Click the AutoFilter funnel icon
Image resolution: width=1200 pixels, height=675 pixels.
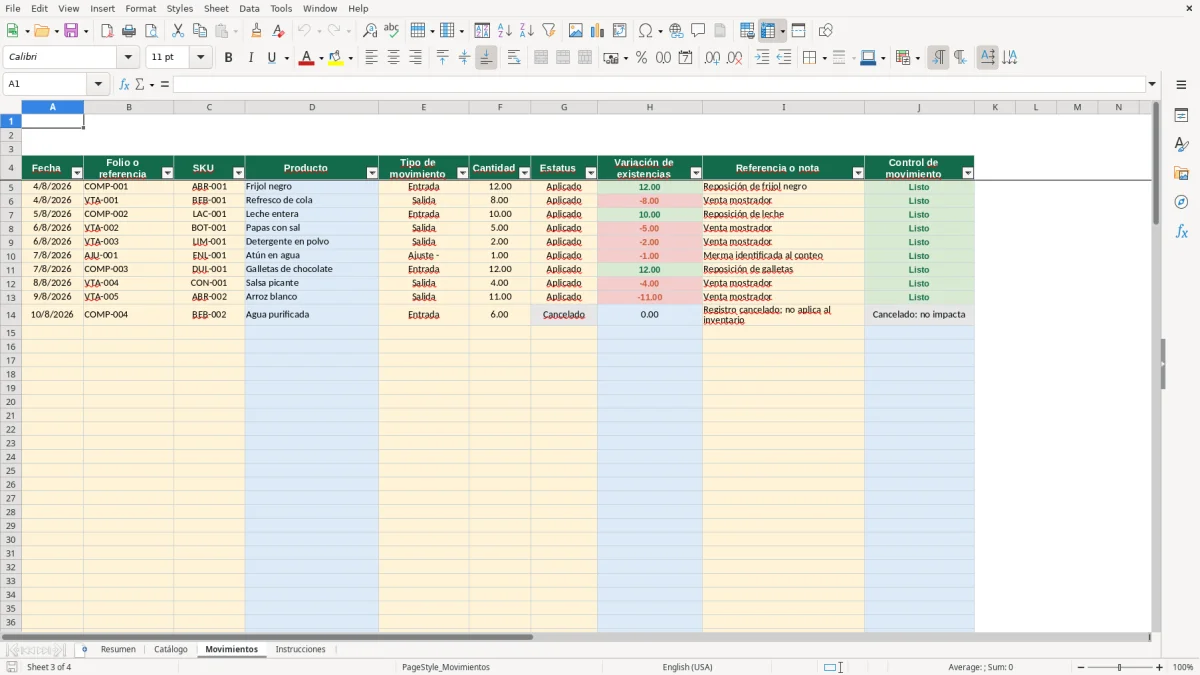pos(549,31)
